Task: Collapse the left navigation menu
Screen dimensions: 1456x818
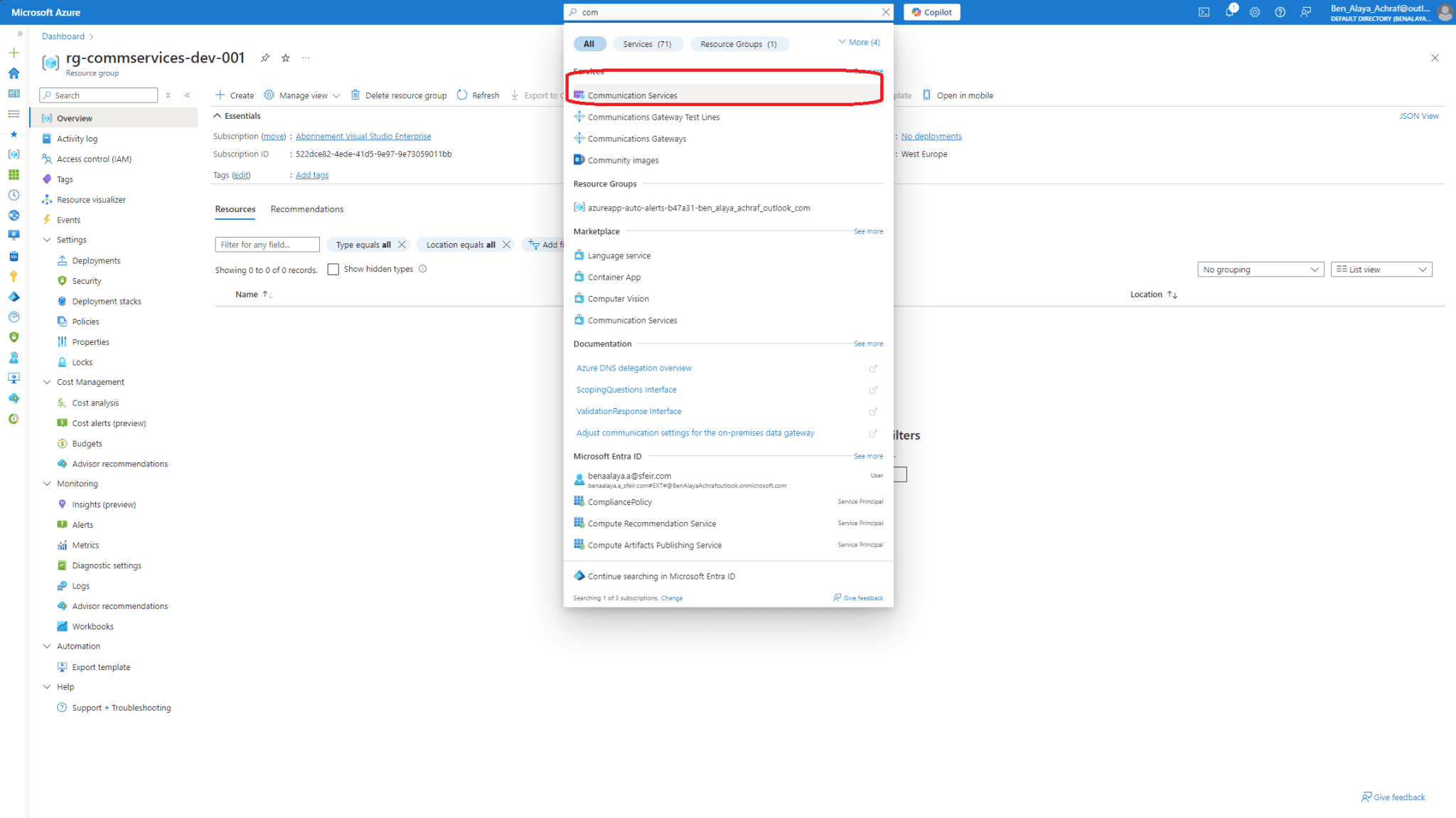Action: (x=188, y=95)
